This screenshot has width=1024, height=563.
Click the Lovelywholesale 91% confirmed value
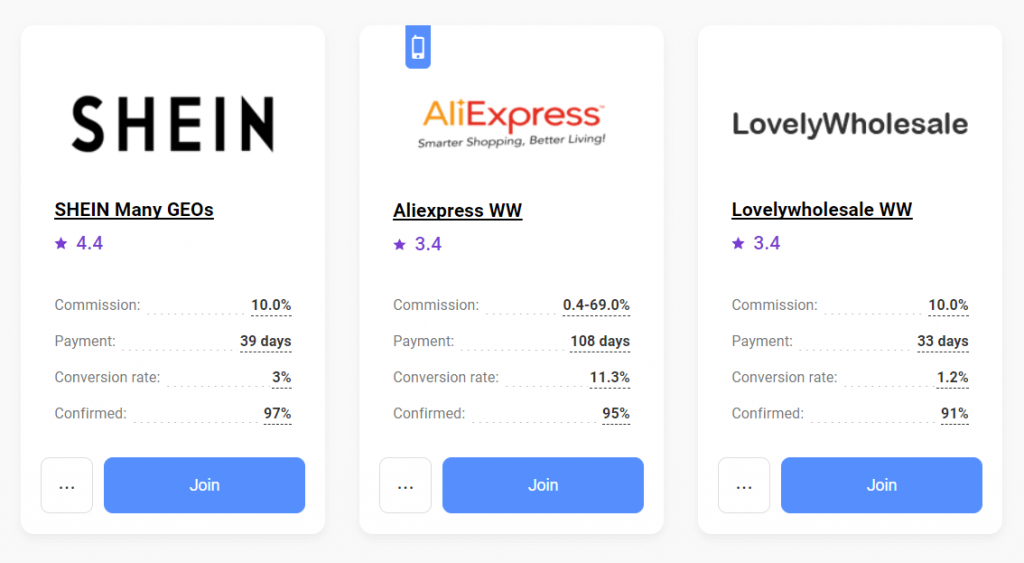coord(954,413)
